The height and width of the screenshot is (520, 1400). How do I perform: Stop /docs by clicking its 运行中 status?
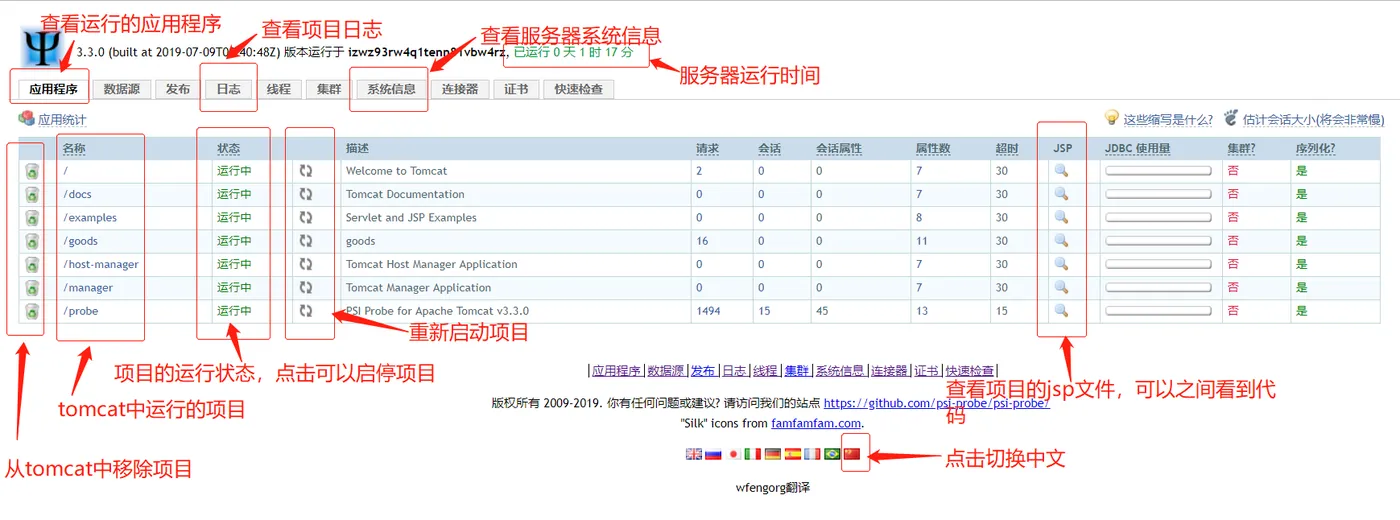pos(234,194)
